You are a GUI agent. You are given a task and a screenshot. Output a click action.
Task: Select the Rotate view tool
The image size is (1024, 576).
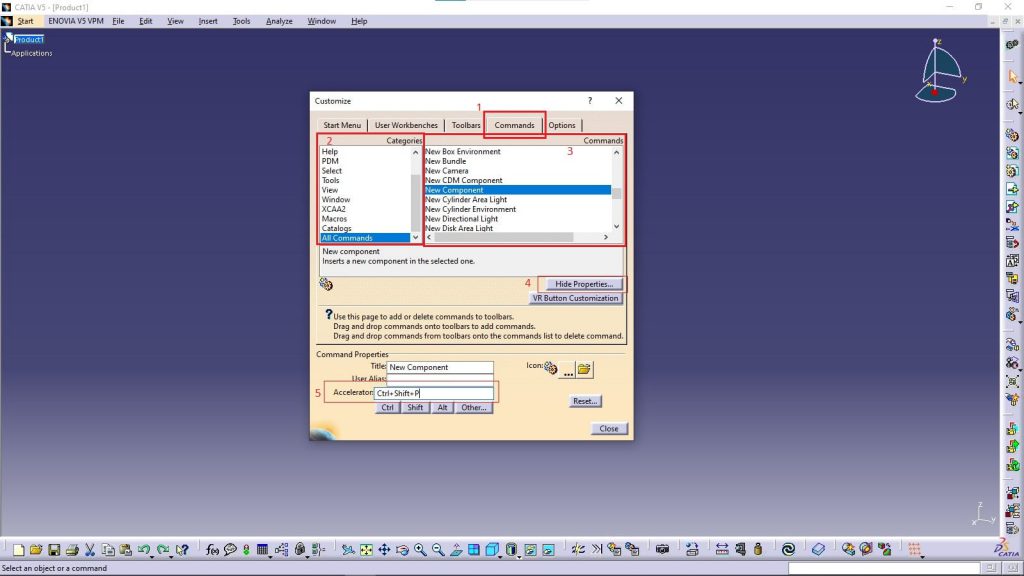pyautogui.click(x=402, y=550)
